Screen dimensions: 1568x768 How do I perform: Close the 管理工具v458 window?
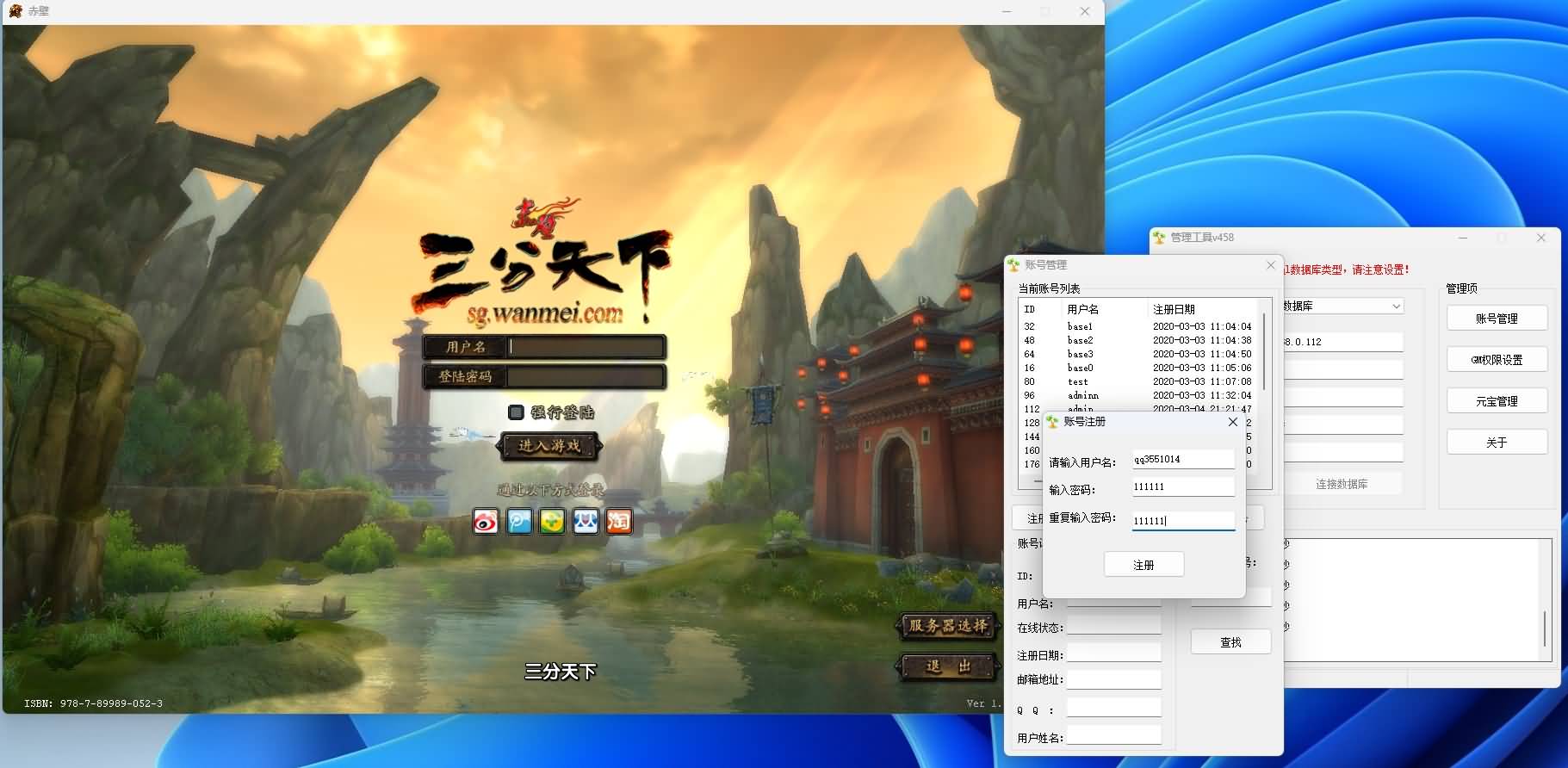click(1541, 238)
